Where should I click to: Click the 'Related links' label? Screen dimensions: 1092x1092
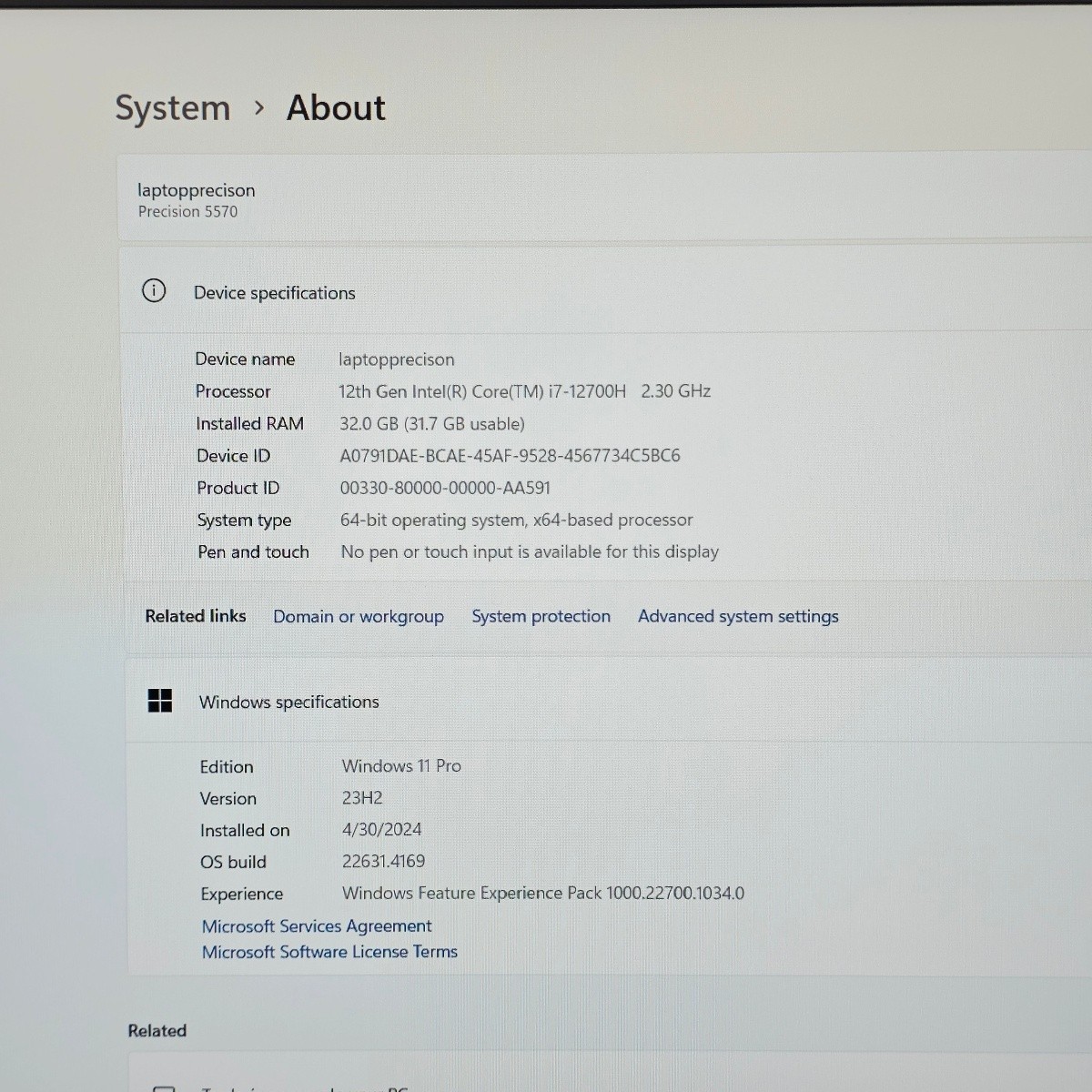196,616
